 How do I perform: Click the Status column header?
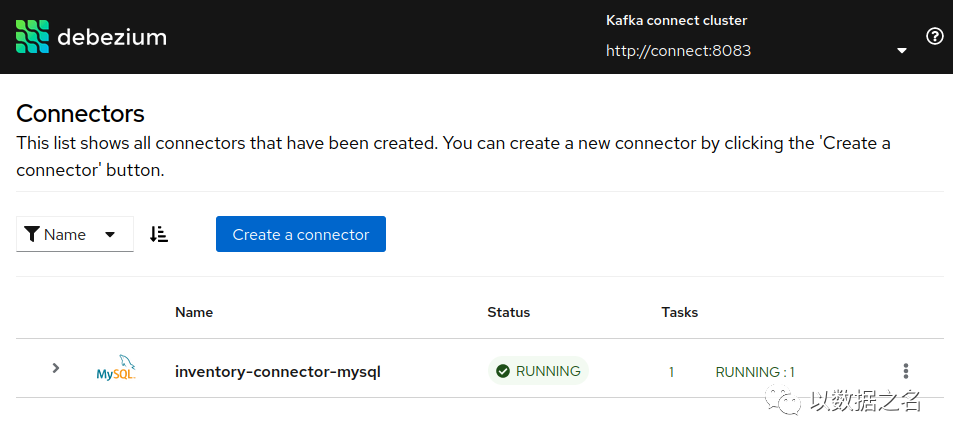(508, 312)
